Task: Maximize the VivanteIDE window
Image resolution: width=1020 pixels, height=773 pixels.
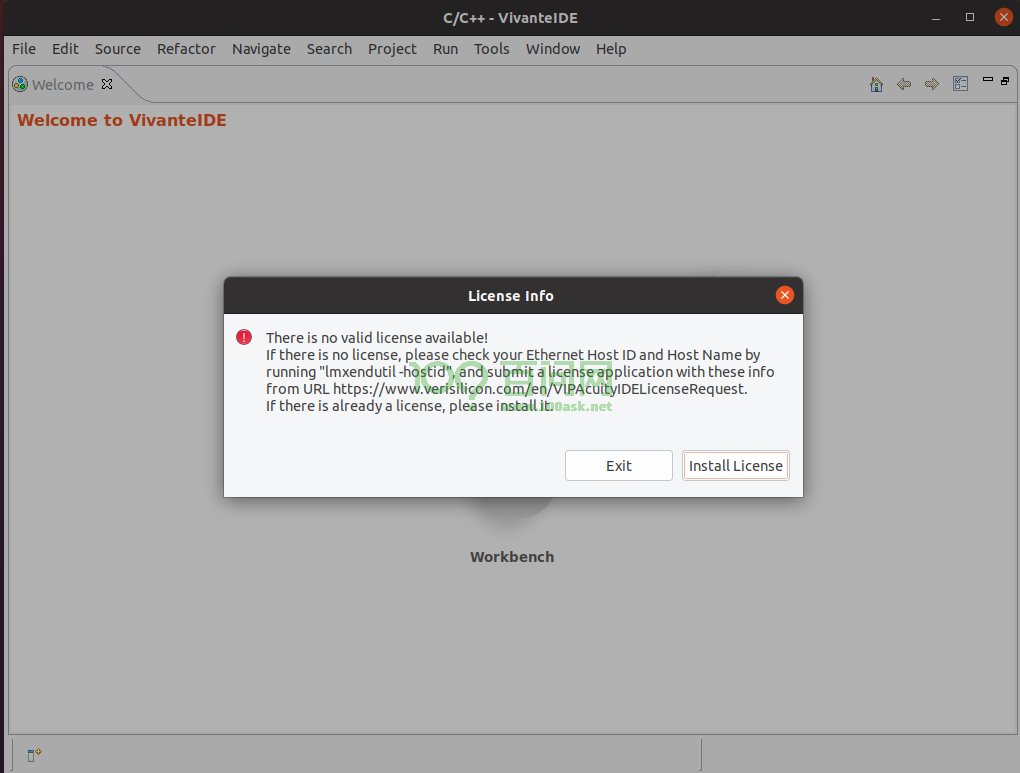Action: [x=970, y=17]
